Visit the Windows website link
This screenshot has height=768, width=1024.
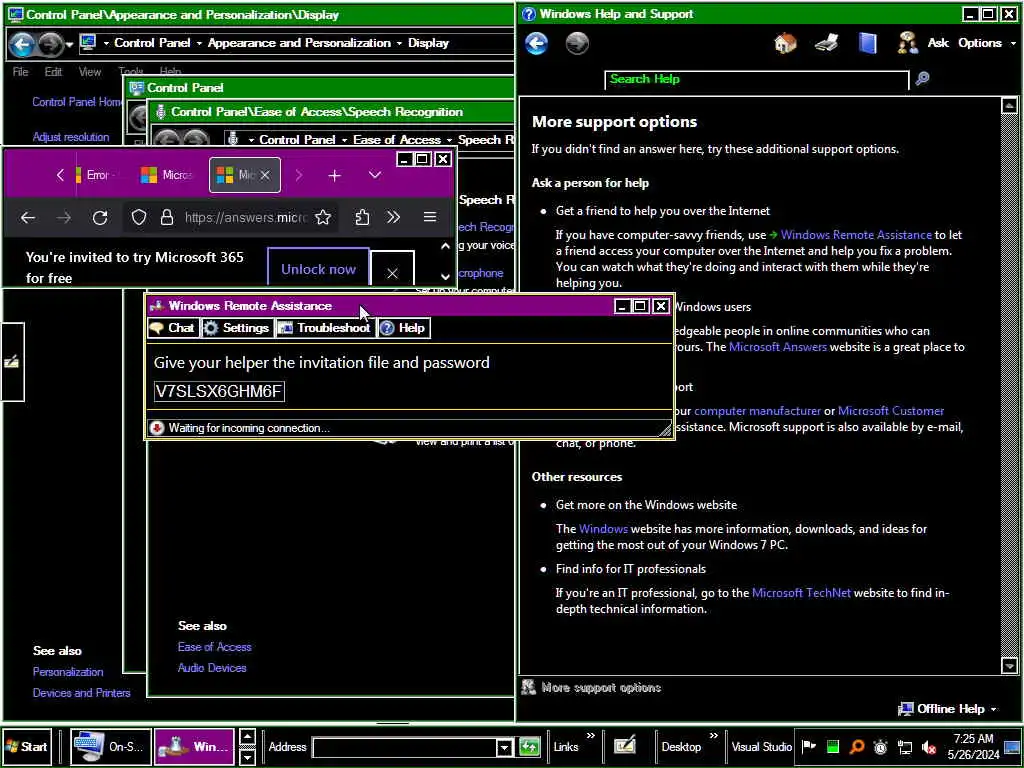point(603,529)
